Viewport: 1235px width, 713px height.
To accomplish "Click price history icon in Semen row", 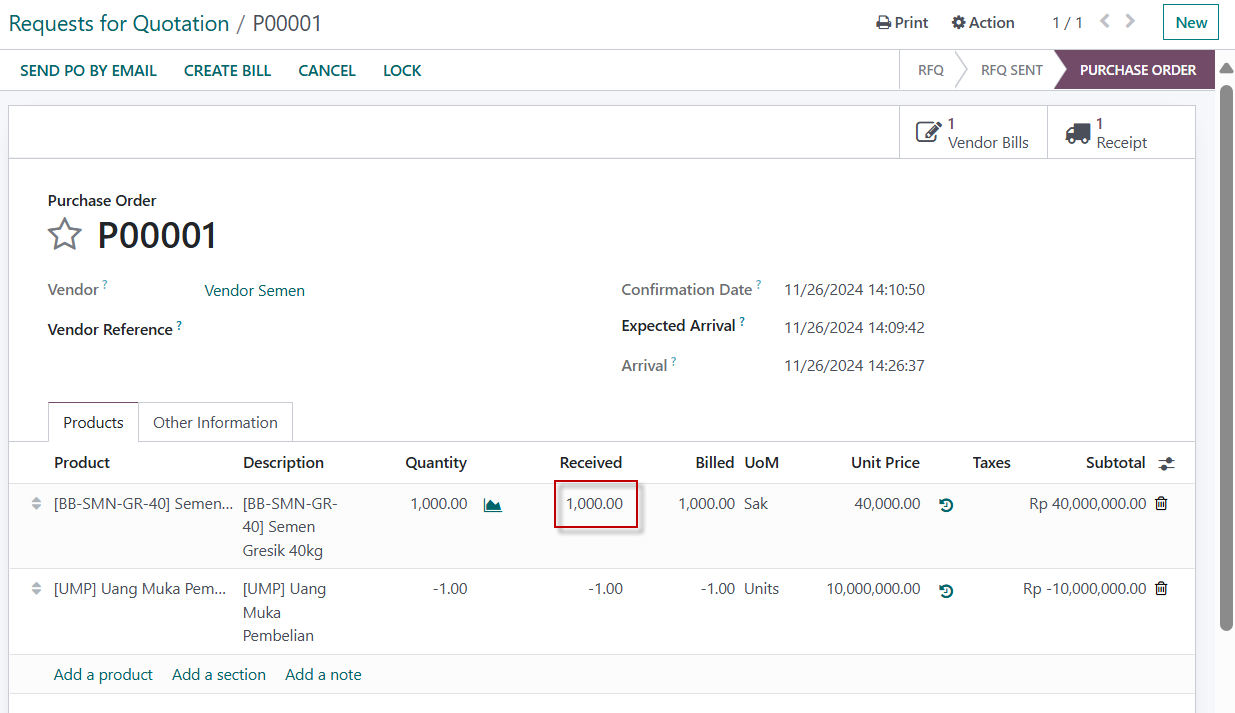I will coord(946,504).
